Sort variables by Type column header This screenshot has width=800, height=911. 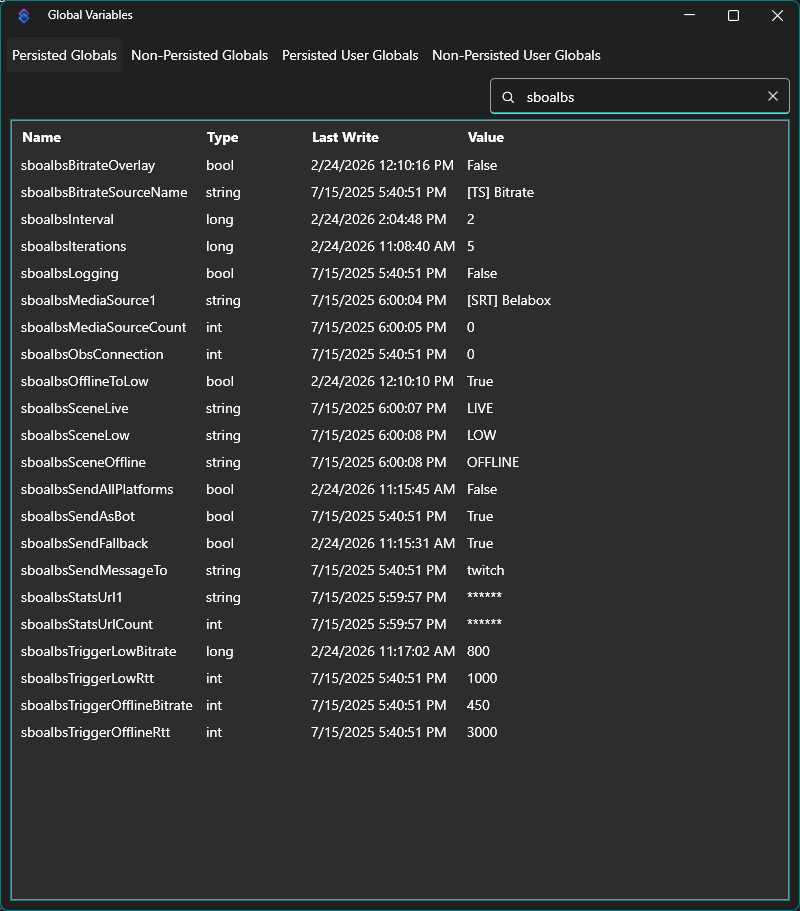pos(222,137)
